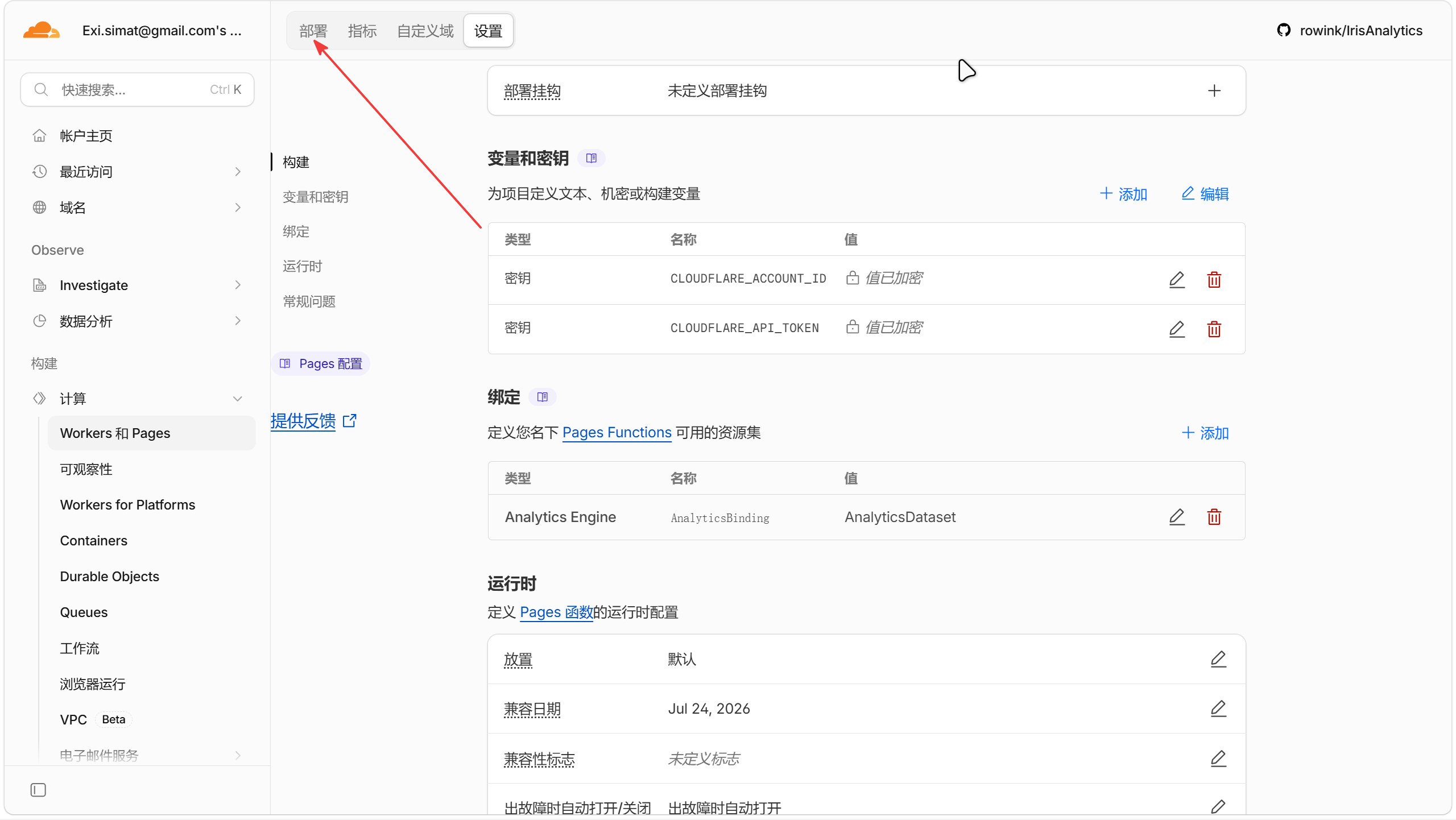Jump to 变量和密钥 settings section

[316, 197]
